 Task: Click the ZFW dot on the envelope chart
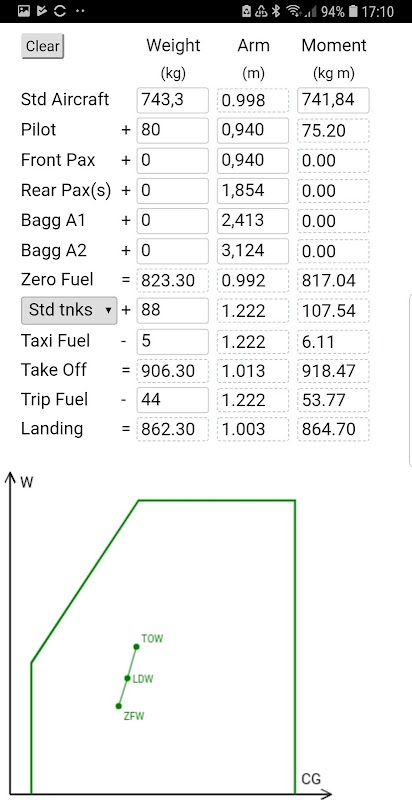tap(118, 706)
